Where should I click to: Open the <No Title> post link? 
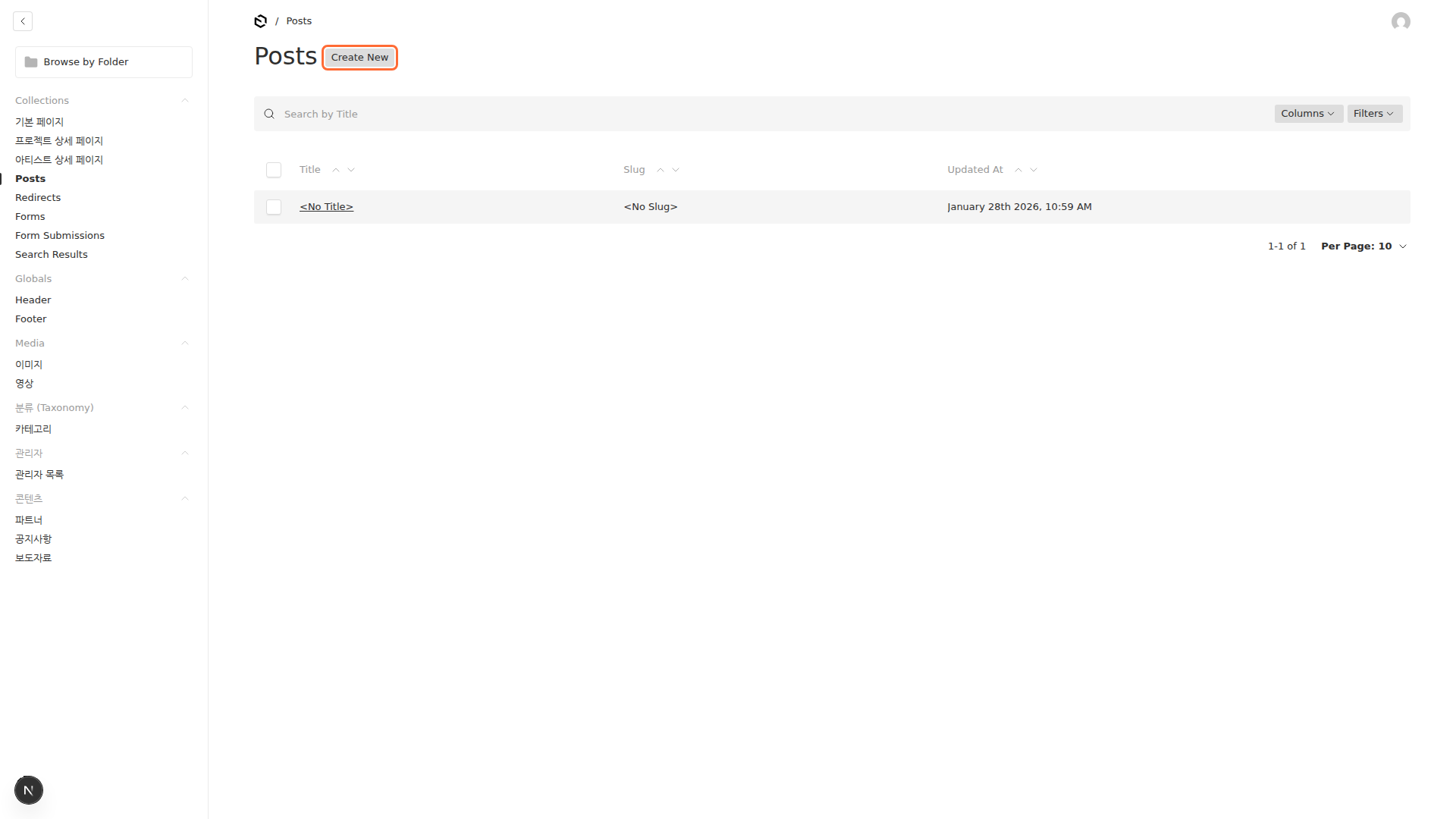tap(326, 206)
